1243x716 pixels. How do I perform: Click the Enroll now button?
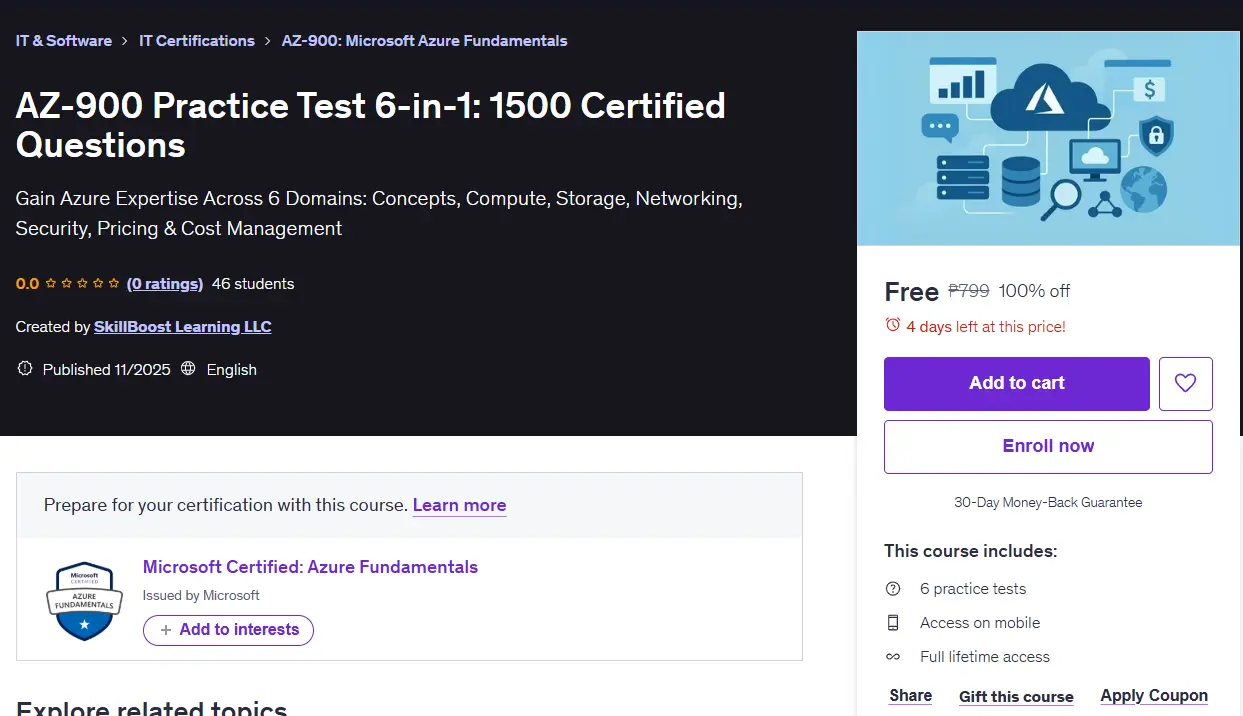click(x=1048, y=446)
